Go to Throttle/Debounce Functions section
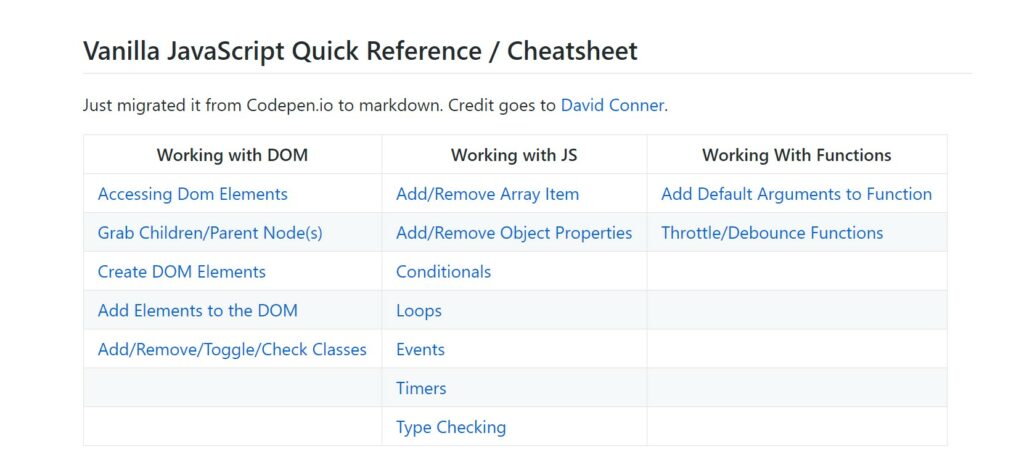Viewport: 1024px width, 470px height. tap(772, 233)
